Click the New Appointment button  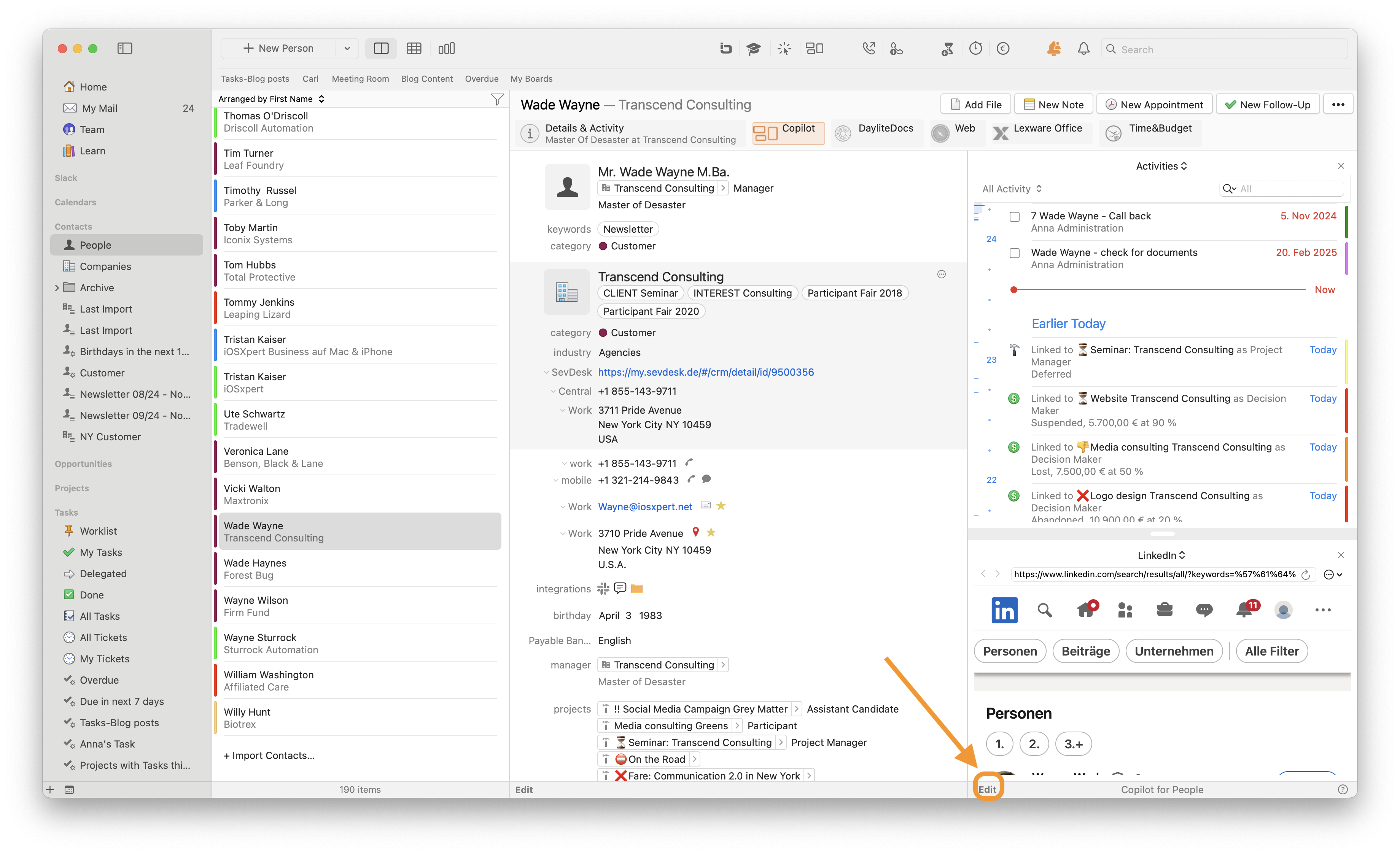coord(1155,105)
